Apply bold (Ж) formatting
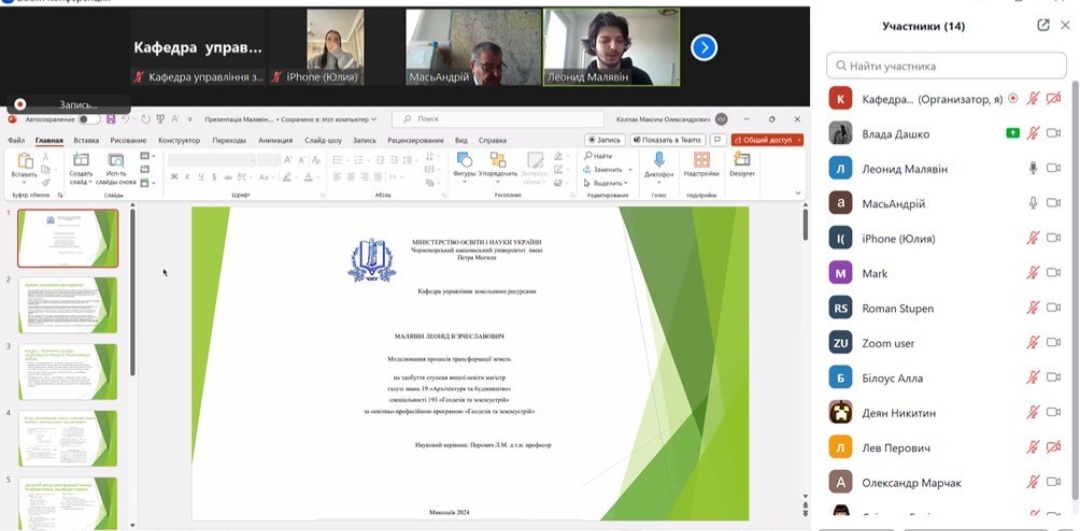 coord(174,177)
